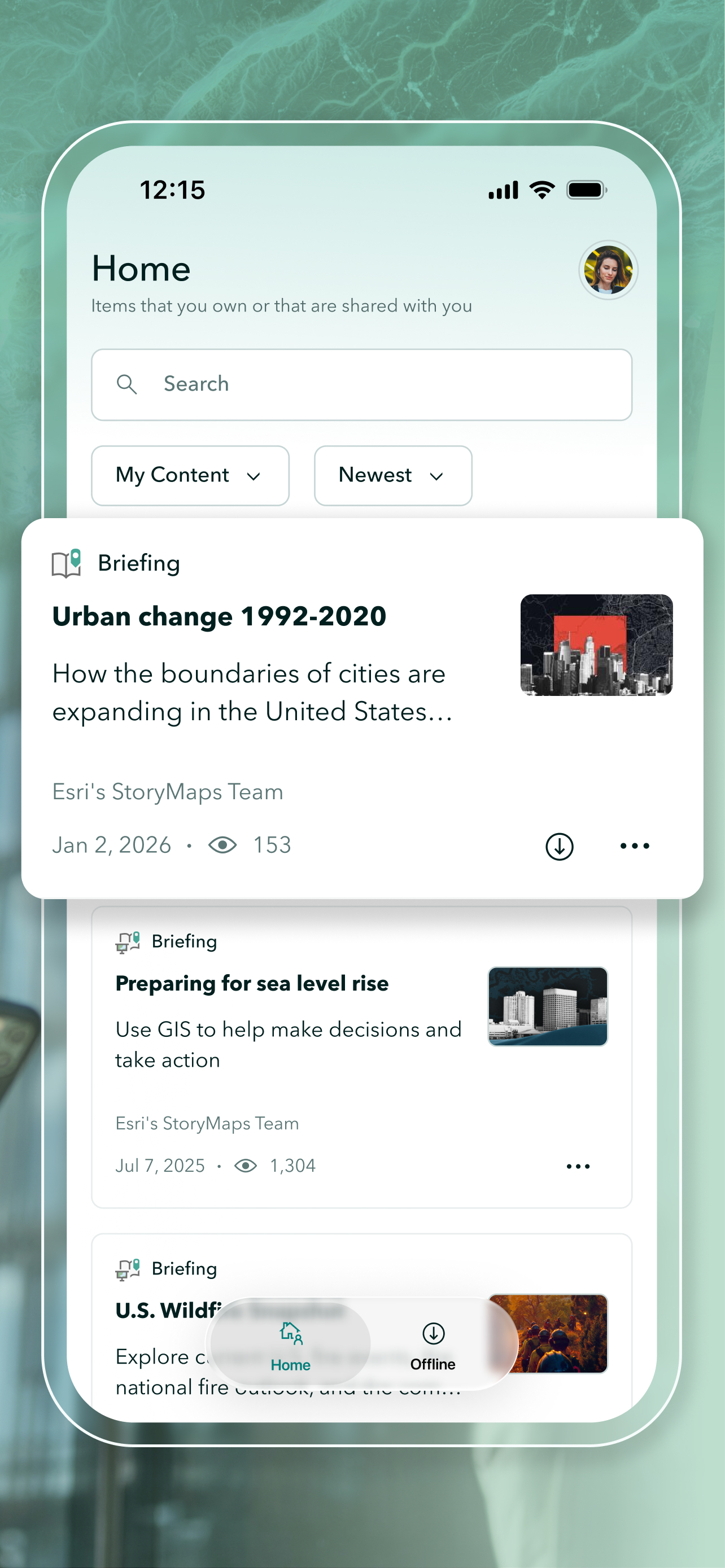This screenshot has width=725, height=1568.
Task: Open the sea level rise buildings thumbnail
Action: pyautogui.click(x=547, y=1006)
